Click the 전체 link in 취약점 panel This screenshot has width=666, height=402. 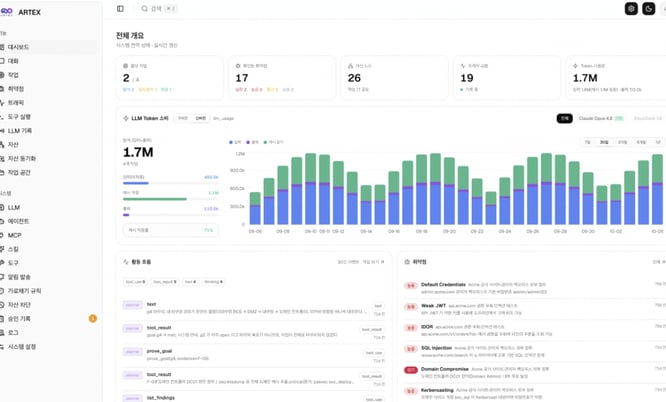(659, 262)
